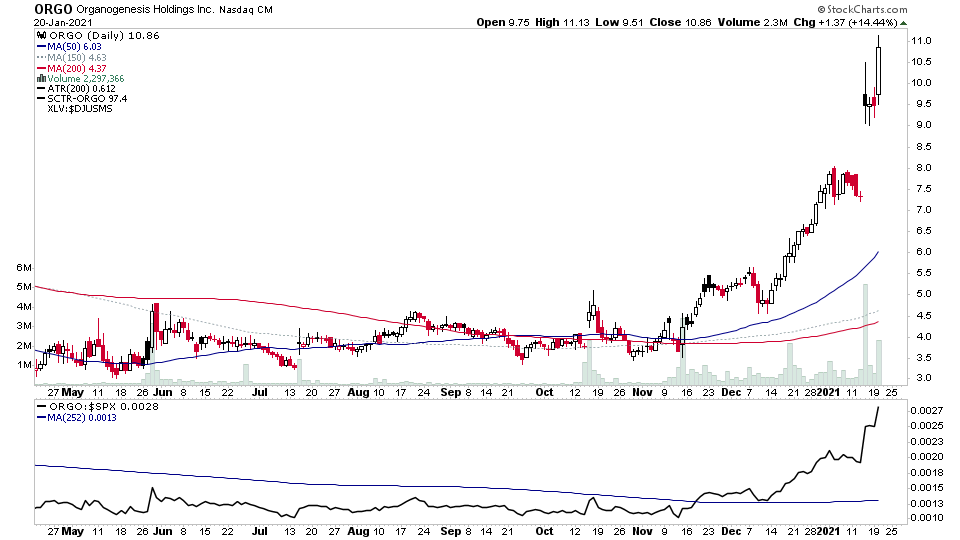
Task: Click the Chg +1.37 (+14.44%) value
Action: tap(845, 22)
